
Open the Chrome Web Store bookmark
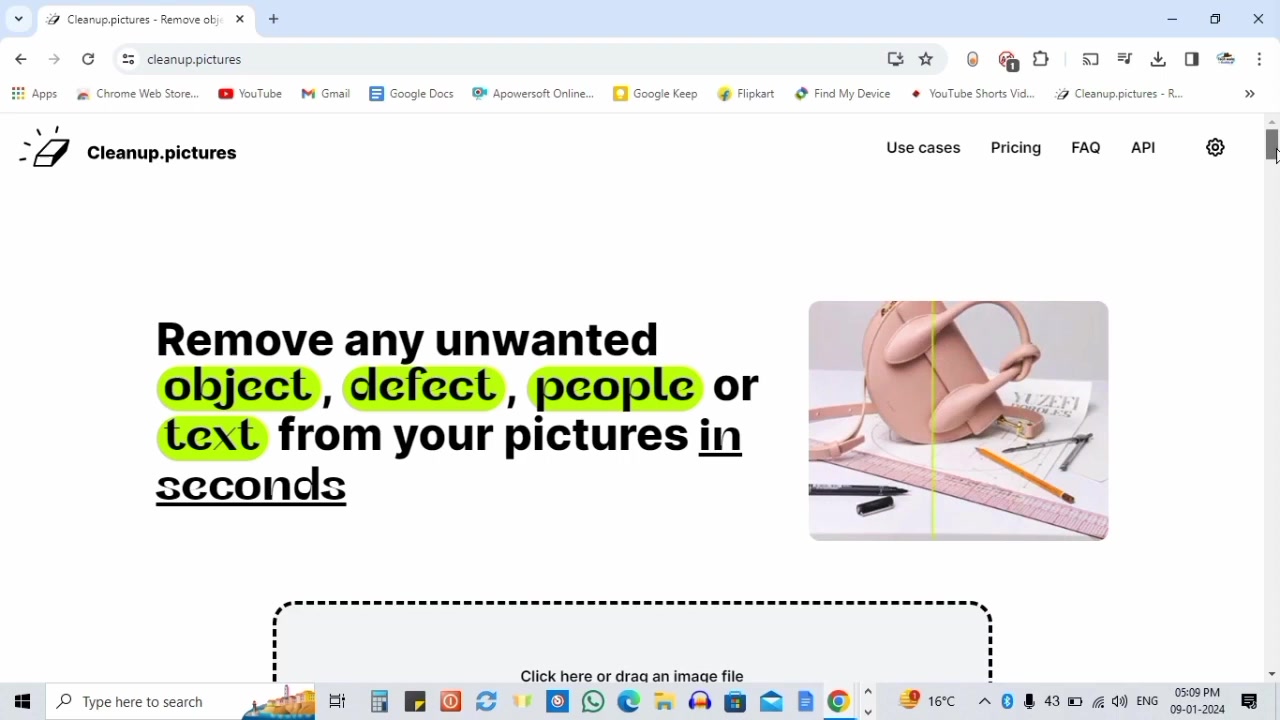[x=138, y=93]
